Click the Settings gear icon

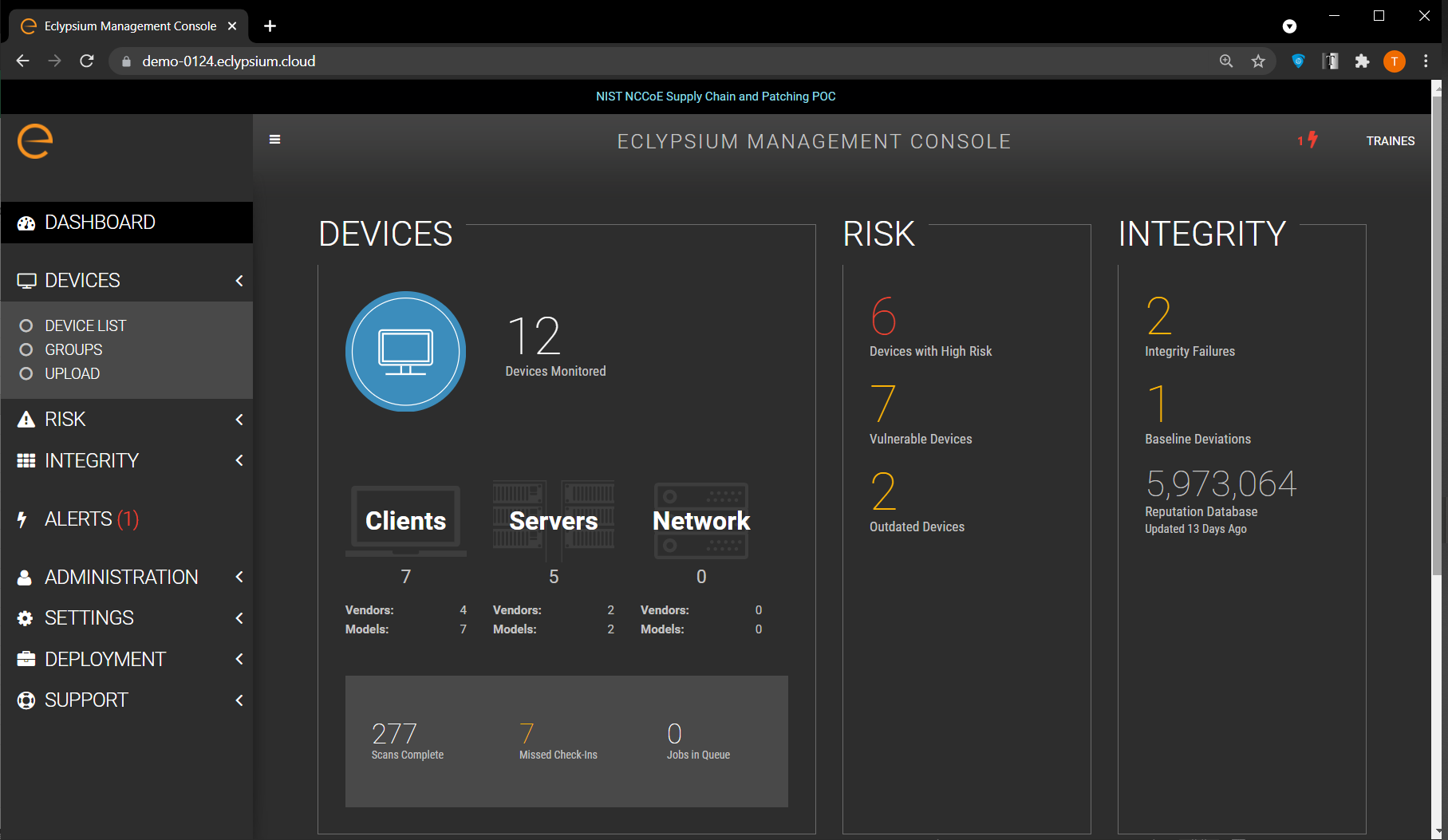coord(26,618)
